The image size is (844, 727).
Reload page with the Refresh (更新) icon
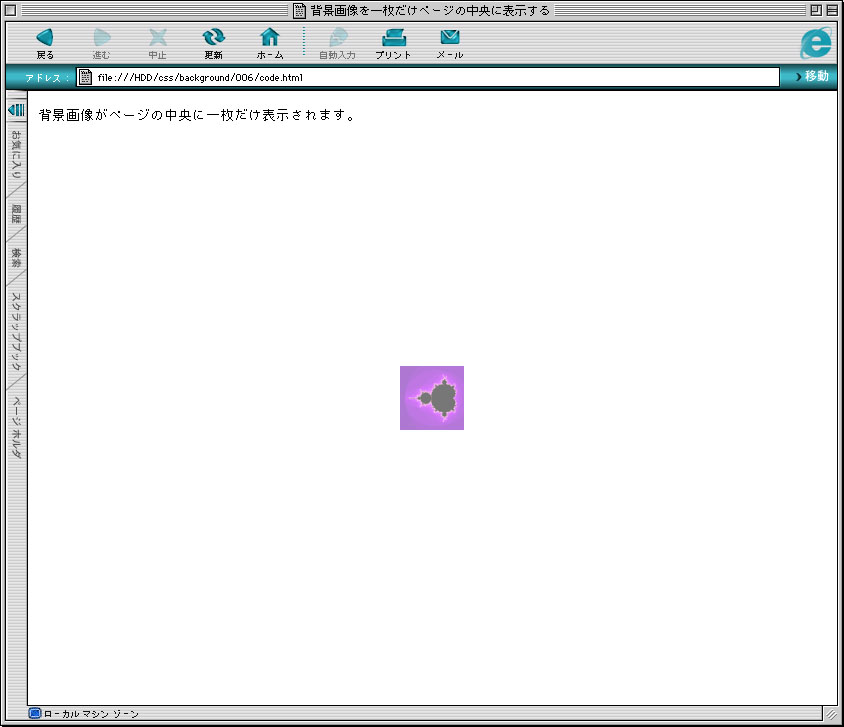click(214, 39)
